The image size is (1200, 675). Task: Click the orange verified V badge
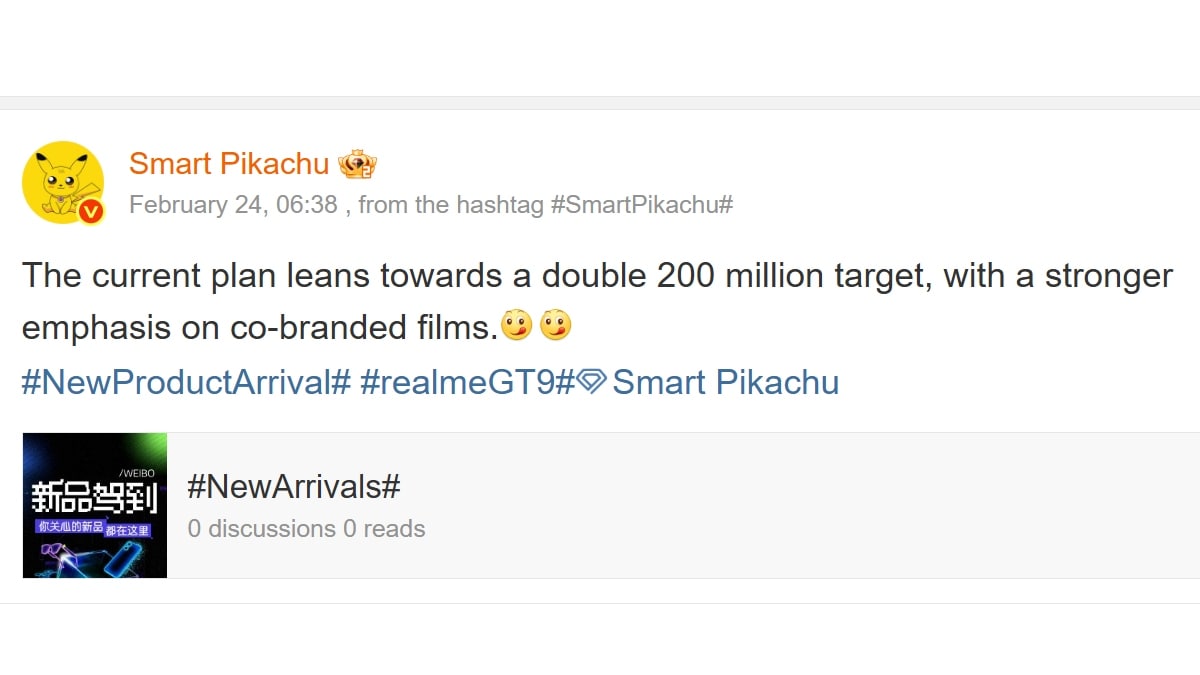tap(91, 211)
